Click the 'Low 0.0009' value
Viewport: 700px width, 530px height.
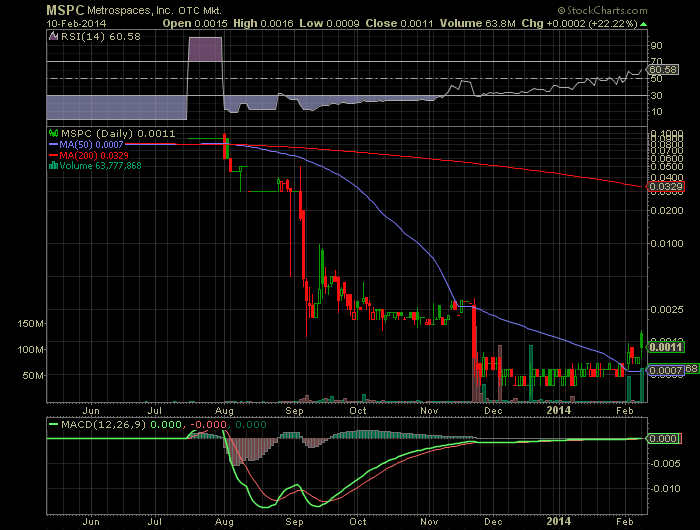[329, 23]
